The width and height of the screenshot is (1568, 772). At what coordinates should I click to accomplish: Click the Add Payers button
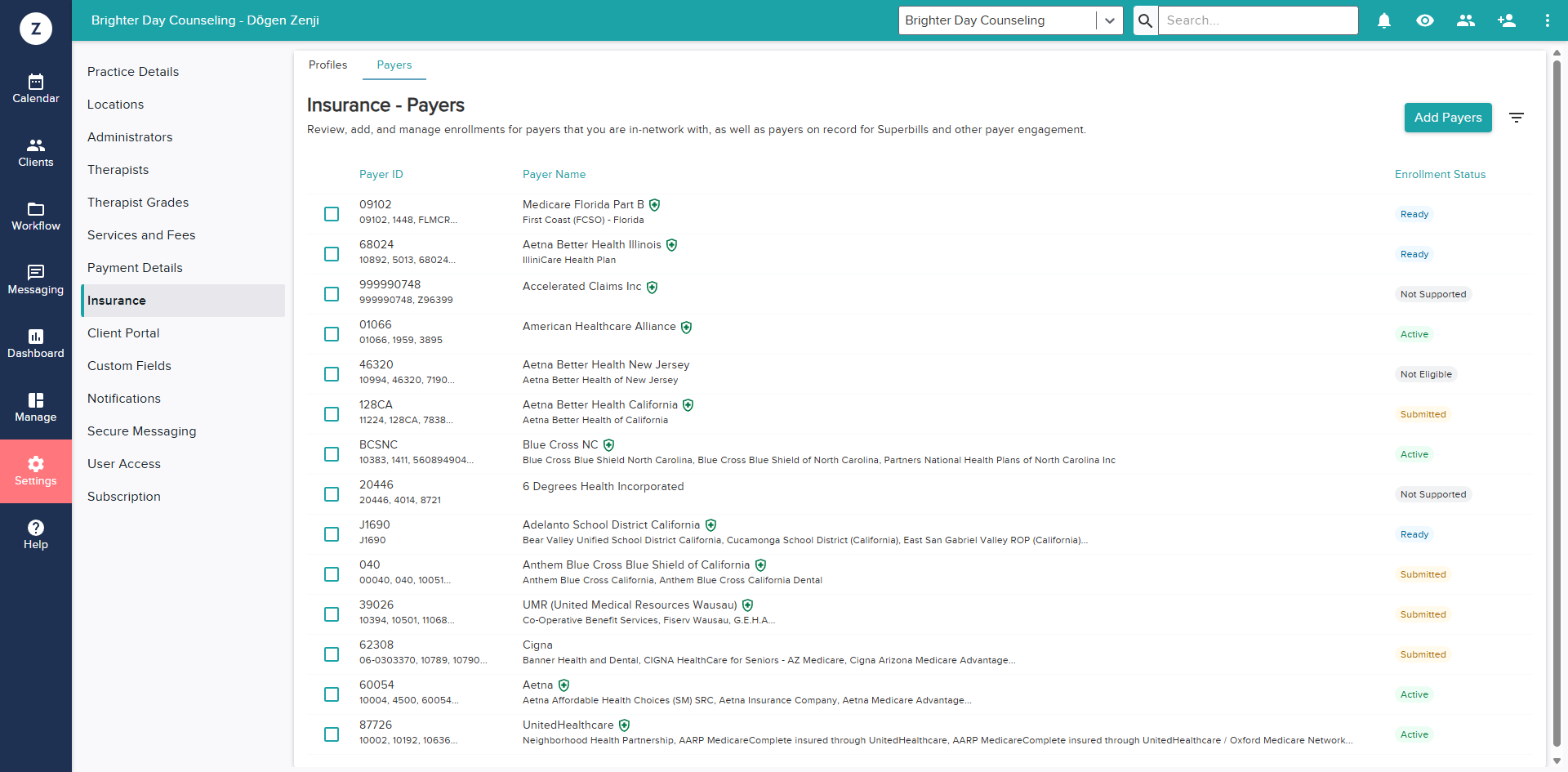1448,118
